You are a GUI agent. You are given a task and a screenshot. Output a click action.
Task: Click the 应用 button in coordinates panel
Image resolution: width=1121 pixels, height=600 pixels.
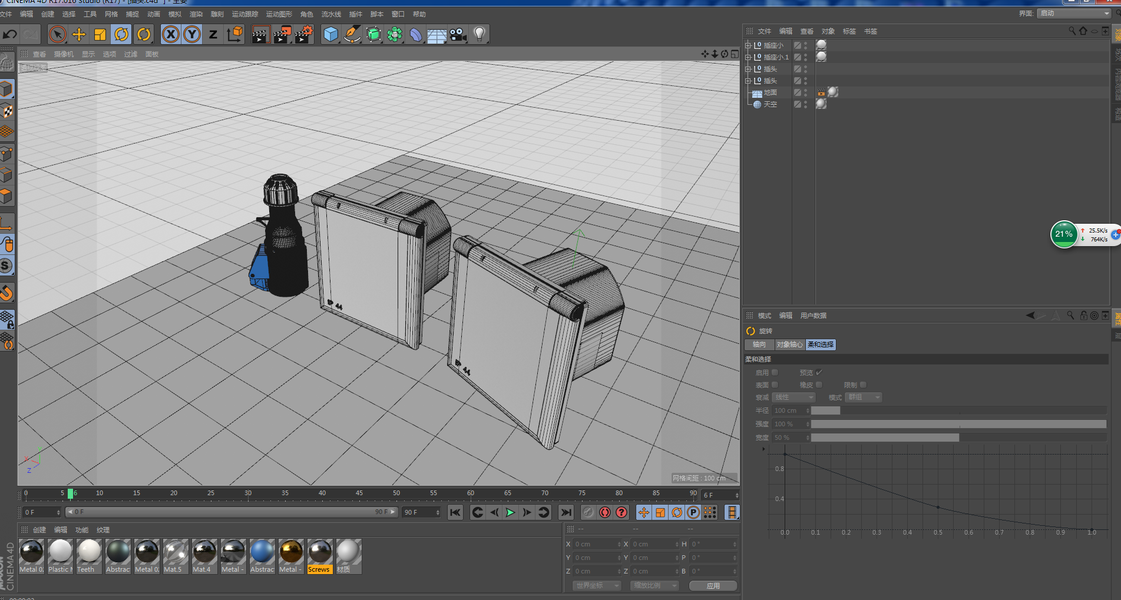tap(713, 585)
